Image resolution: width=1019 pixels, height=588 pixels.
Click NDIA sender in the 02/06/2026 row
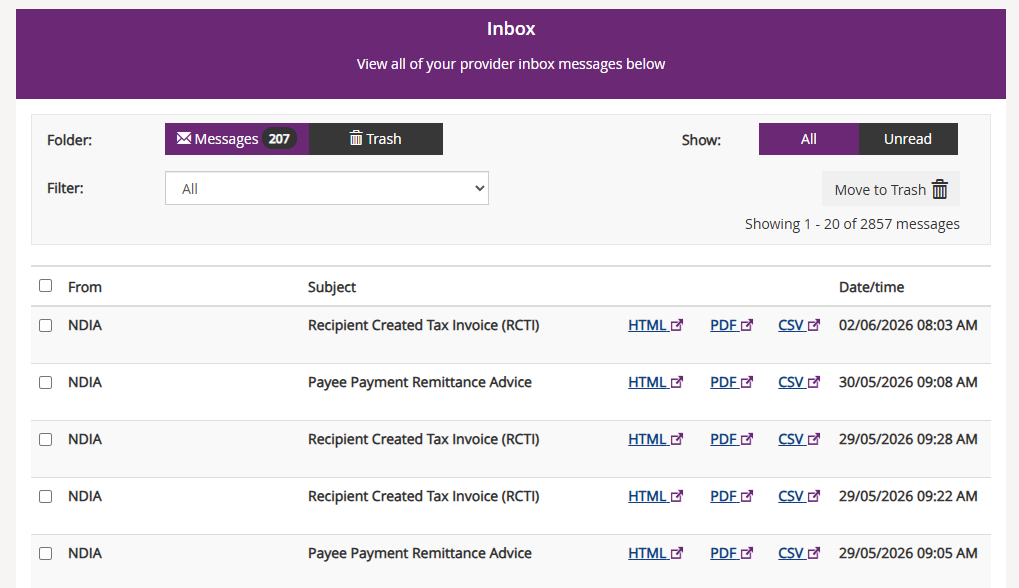click(x=84, y=325)
